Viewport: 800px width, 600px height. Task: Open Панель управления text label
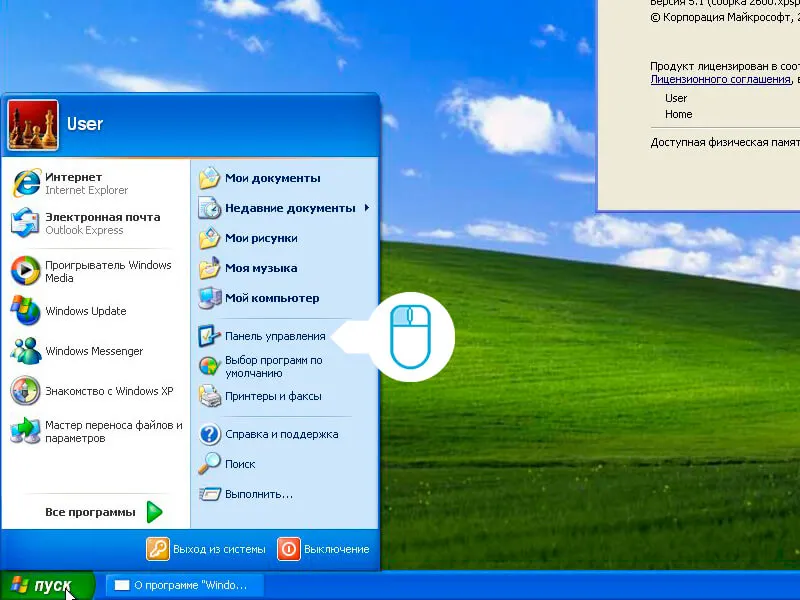tap(276, 336)
